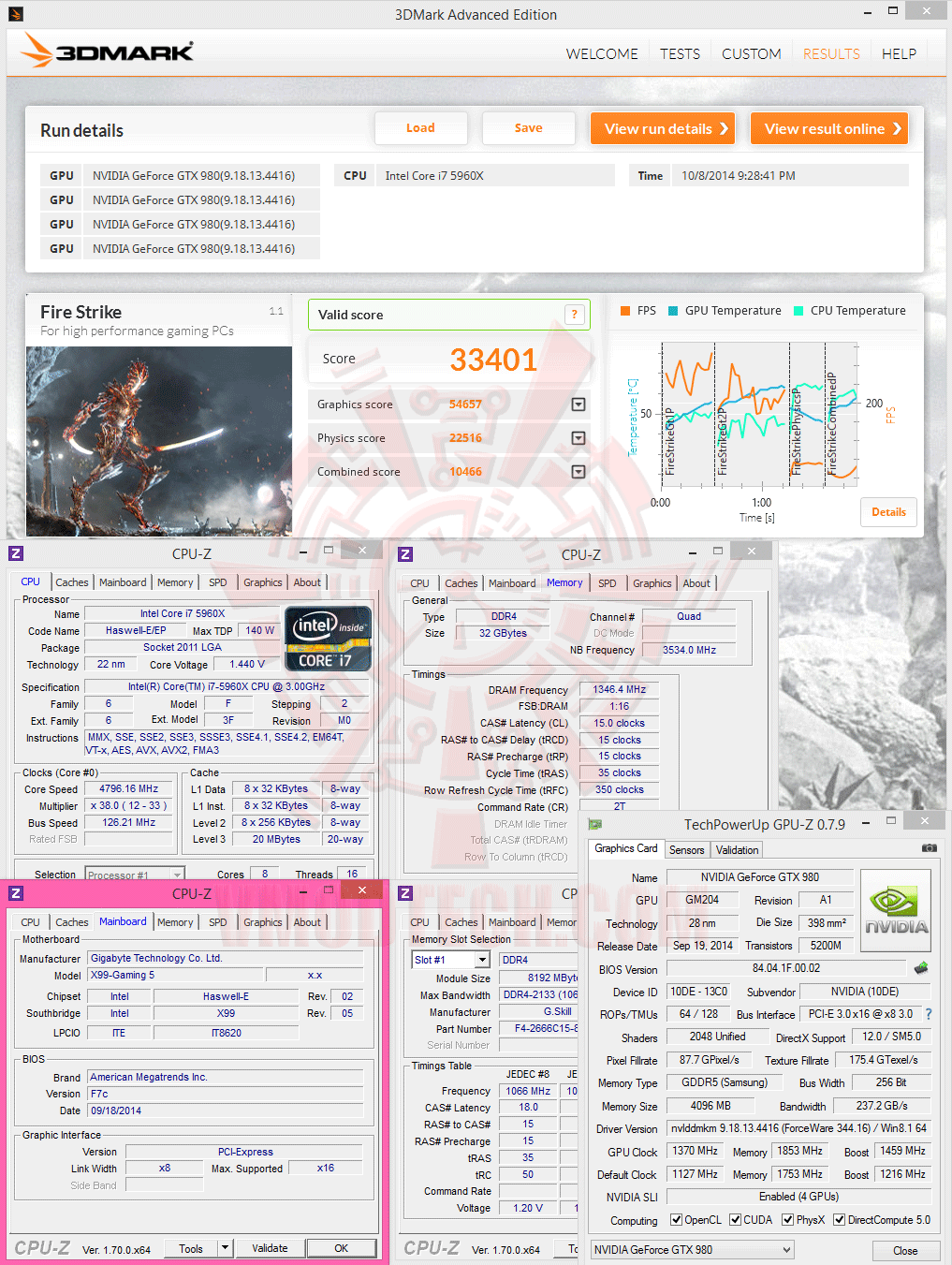Click the GPU Temperature legend swatch

pyautogui.click(x=673, y=311)
